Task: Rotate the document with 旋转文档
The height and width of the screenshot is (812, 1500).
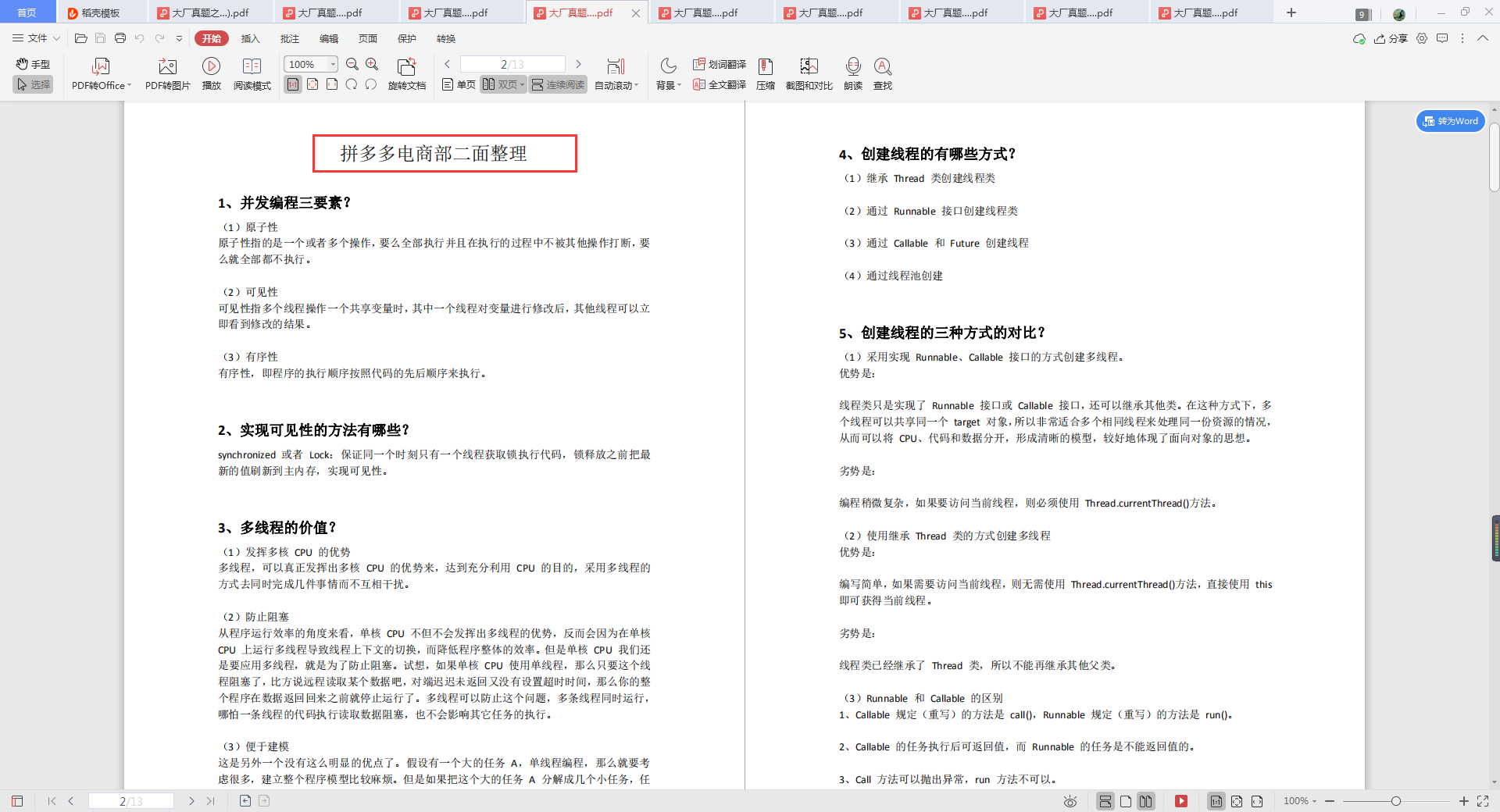Action: [x=407, y=73]
